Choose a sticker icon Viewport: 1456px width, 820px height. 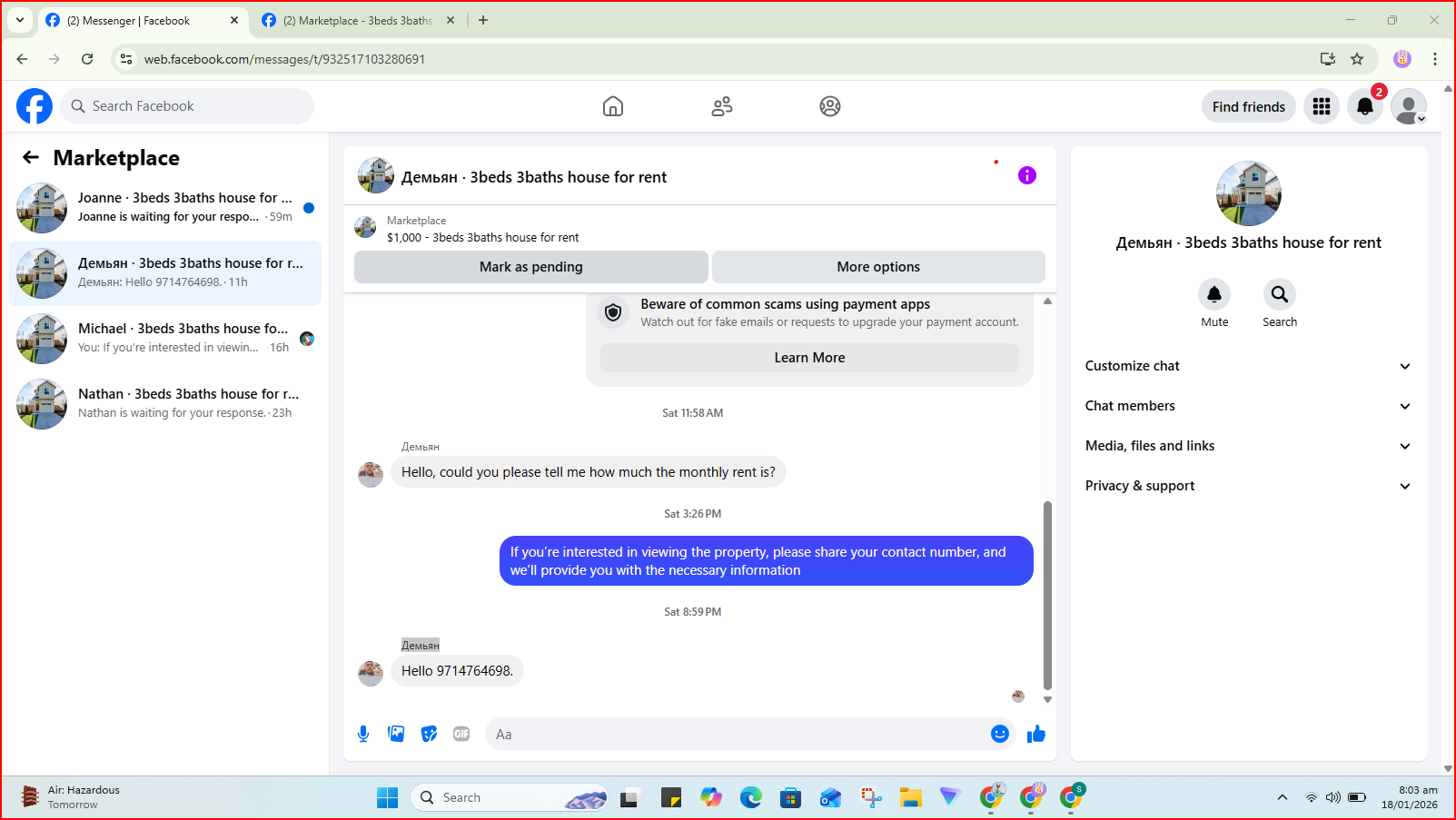tap(429, 734)
